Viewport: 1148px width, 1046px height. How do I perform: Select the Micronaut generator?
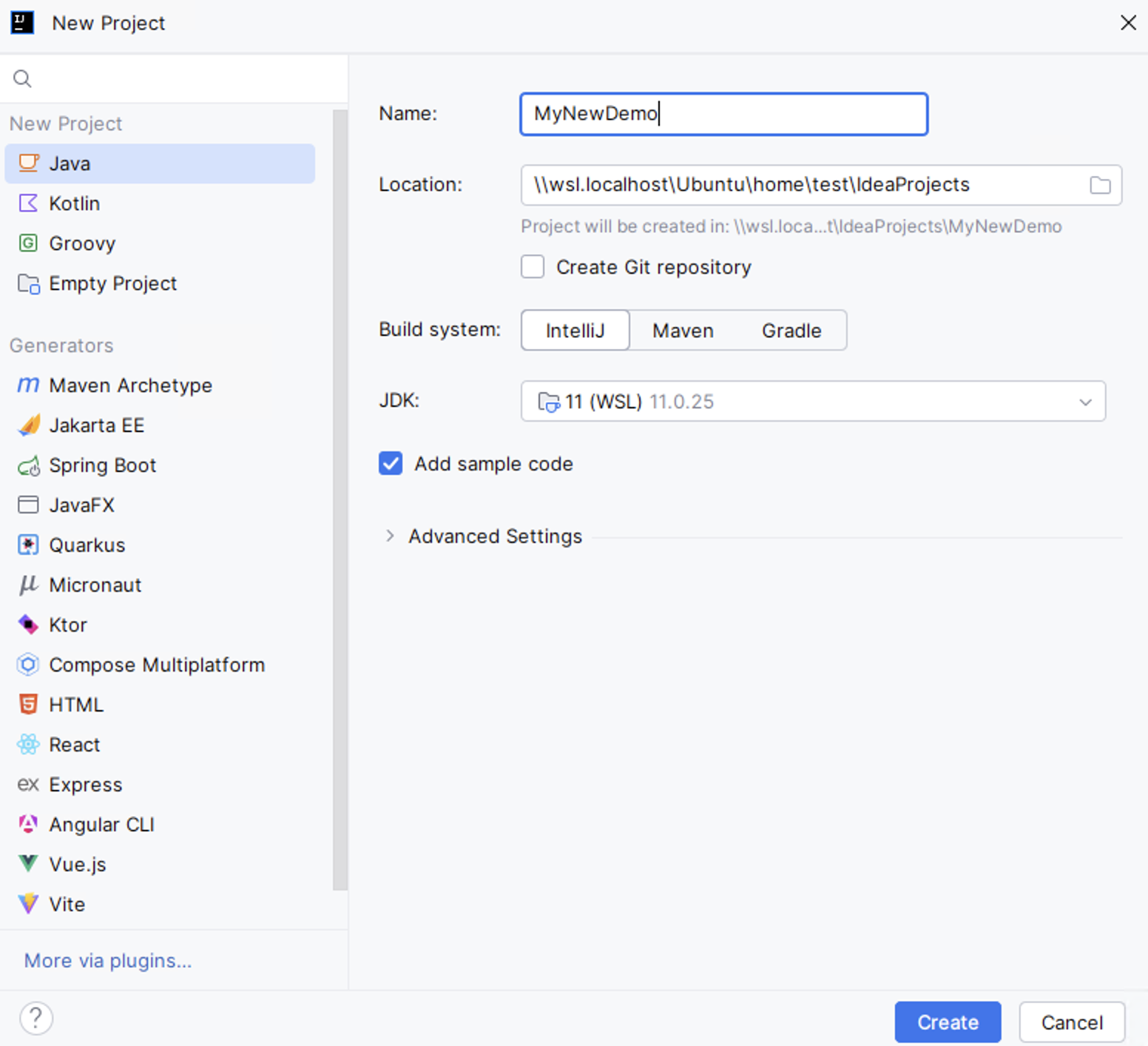(95, 584)
